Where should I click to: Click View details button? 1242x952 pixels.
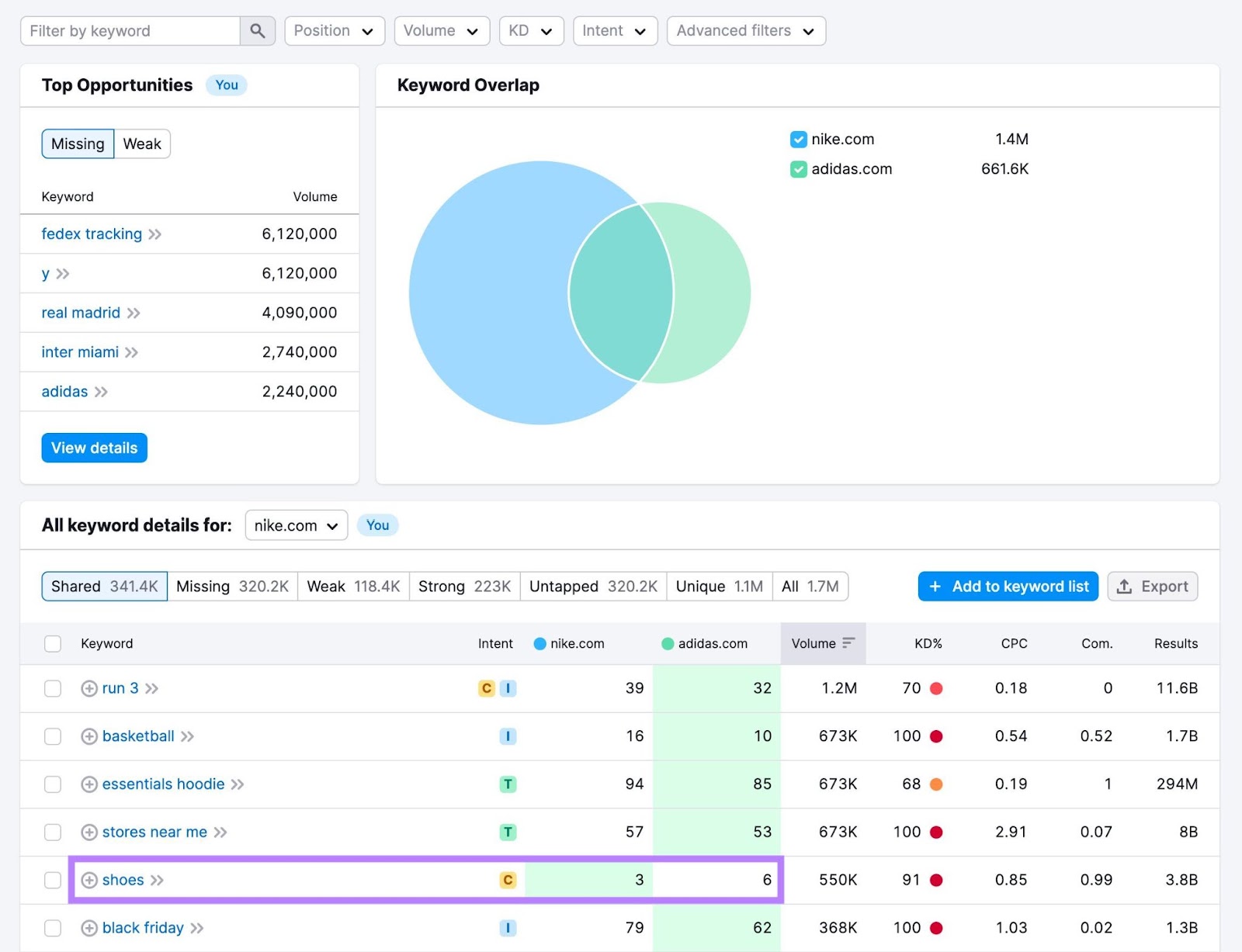pyautogui.click(x=94, y=448)
